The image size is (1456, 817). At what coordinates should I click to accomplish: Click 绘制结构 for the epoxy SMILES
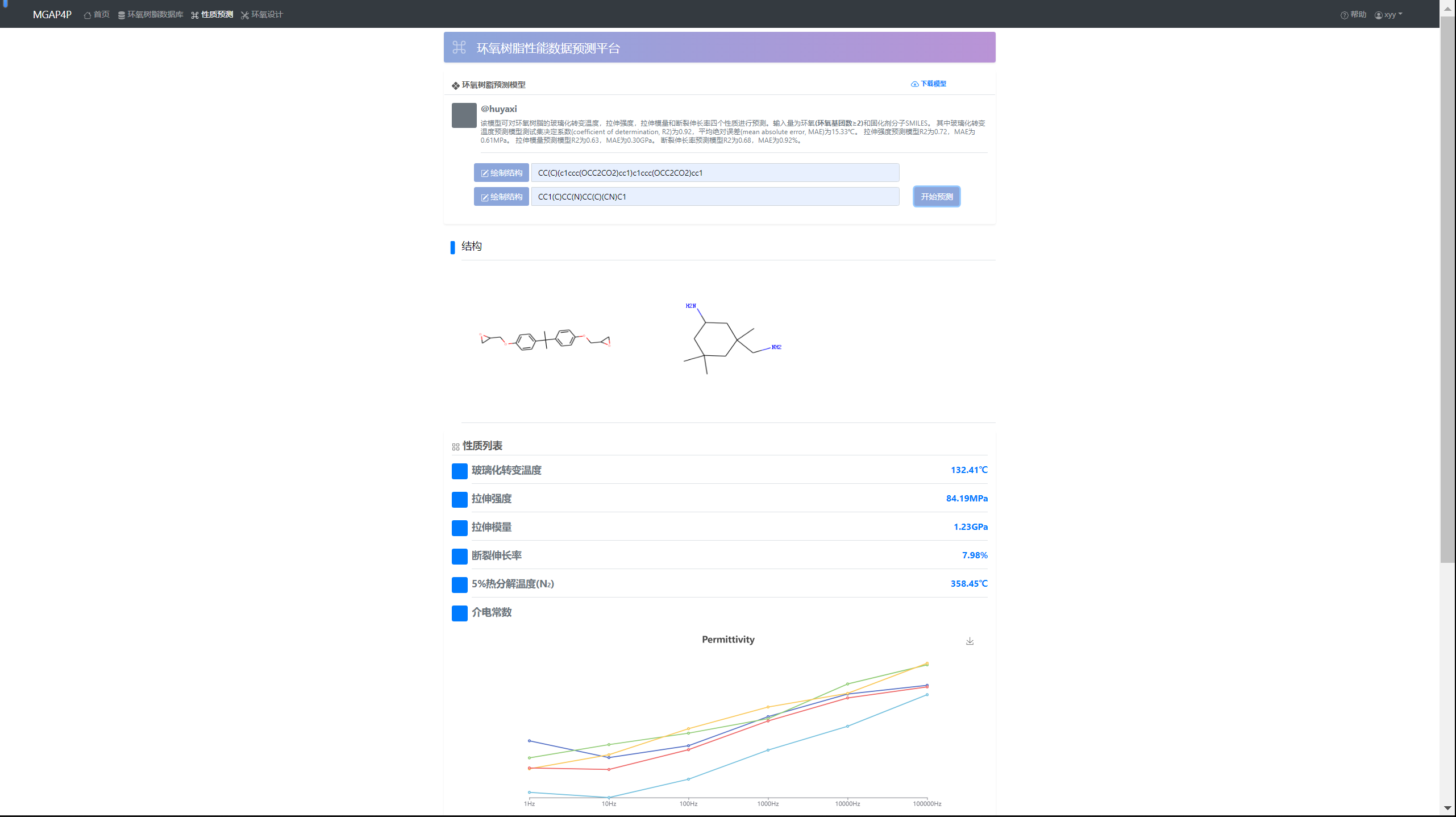[x=501, y=173]
